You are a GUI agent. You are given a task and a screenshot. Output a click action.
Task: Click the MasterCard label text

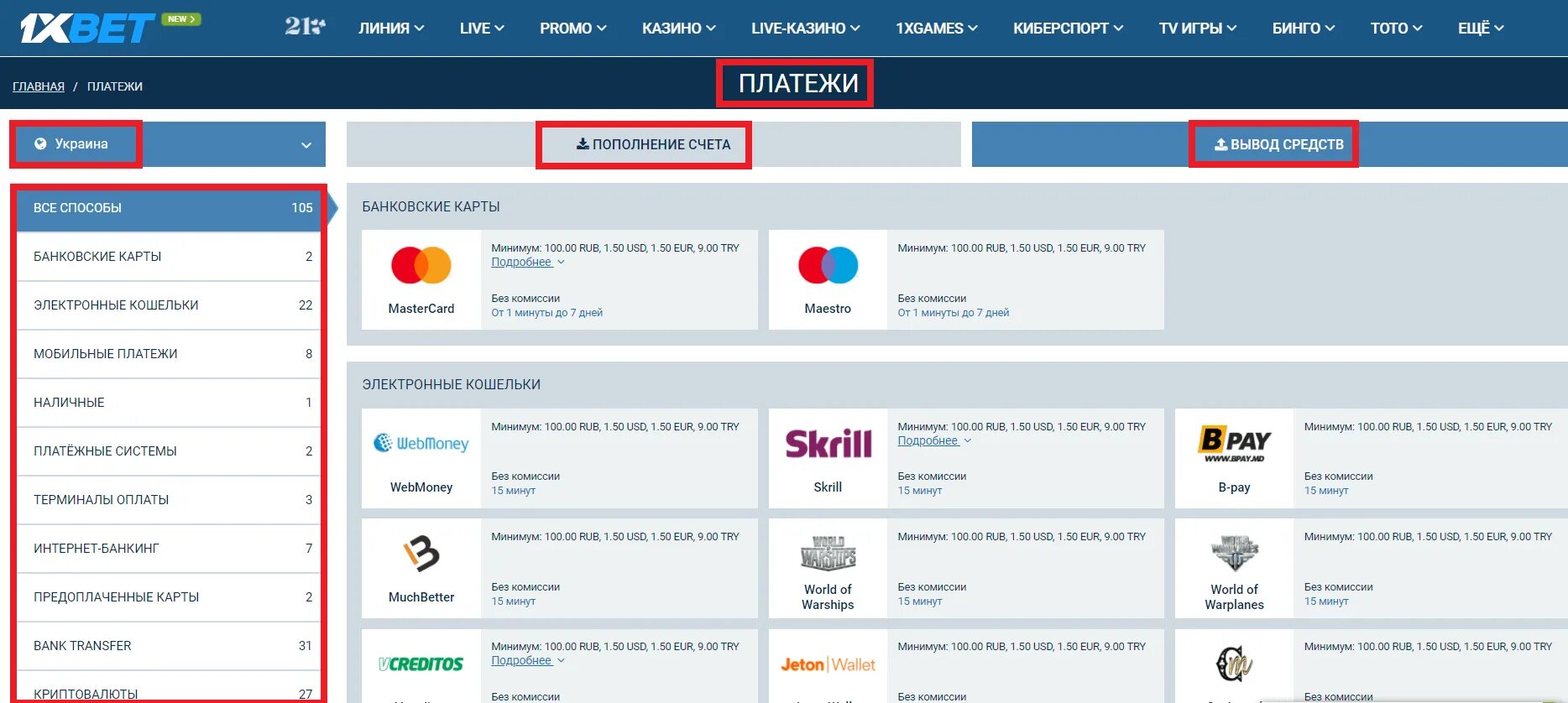[421, 309]
